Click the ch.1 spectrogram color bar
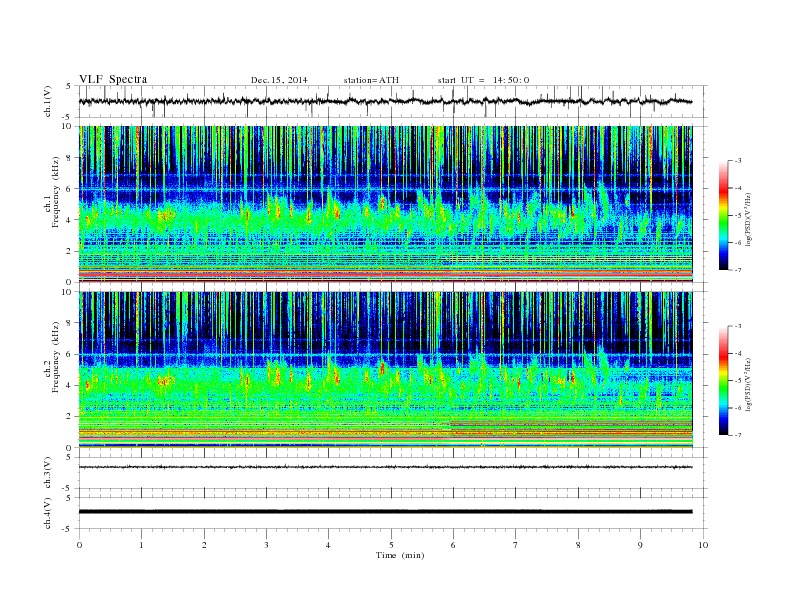792x612 pixels. (x=723, y=215)
